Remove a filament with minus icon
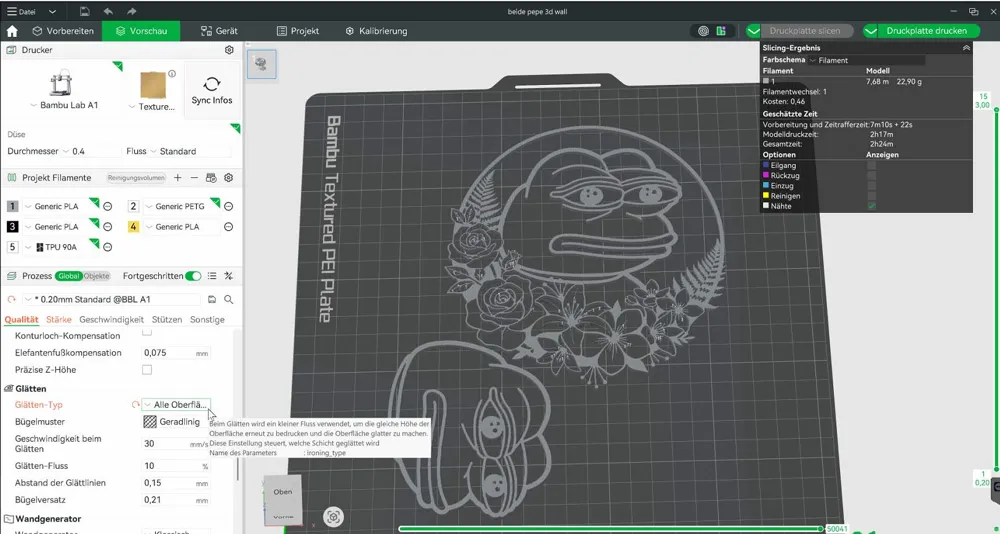 [194, 178]
